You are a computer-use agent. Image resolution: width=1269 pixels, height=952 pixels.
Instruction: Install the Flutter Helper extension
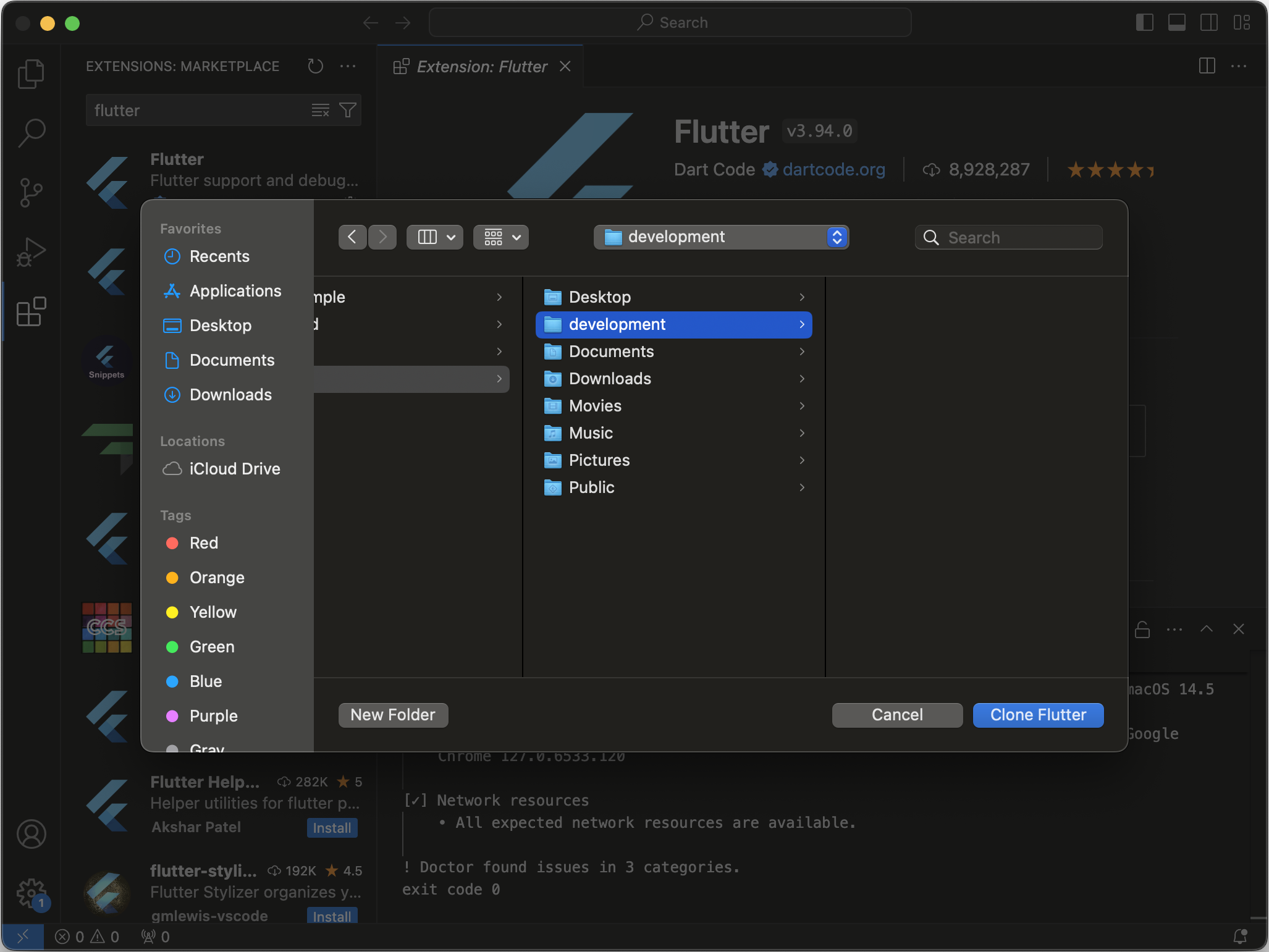(x=332, y=828)
